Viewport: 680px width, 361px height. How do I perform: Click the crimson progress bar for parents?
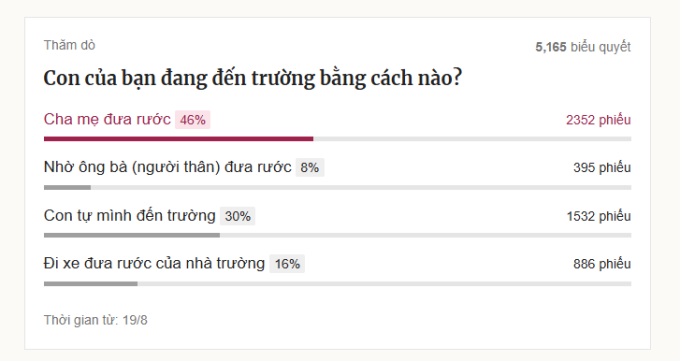[x=178, y=139]
